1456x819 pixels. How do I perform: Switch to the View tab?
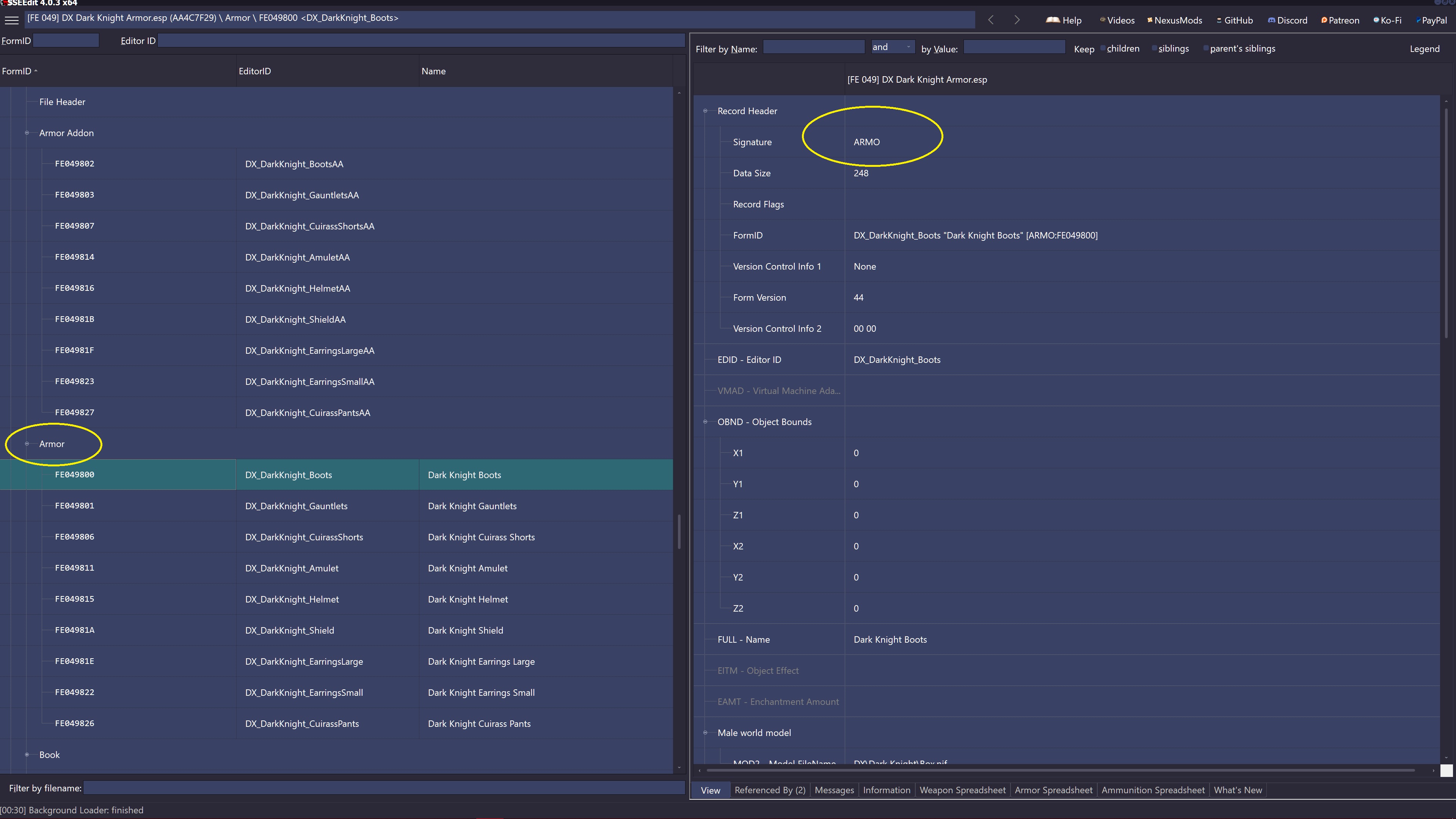click(711, 790)
